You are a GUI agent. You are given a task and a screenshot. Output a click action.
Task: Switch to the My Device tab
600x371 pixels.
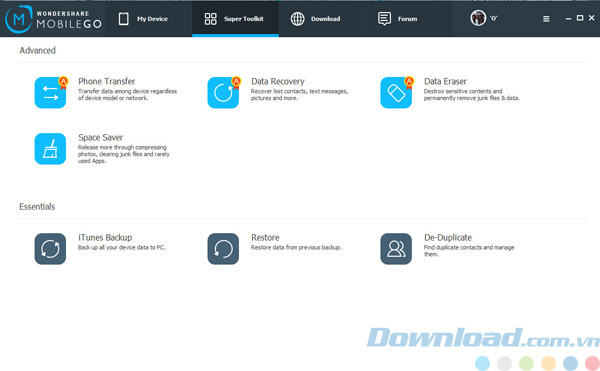pyautogui.click(x=148, y=19)
